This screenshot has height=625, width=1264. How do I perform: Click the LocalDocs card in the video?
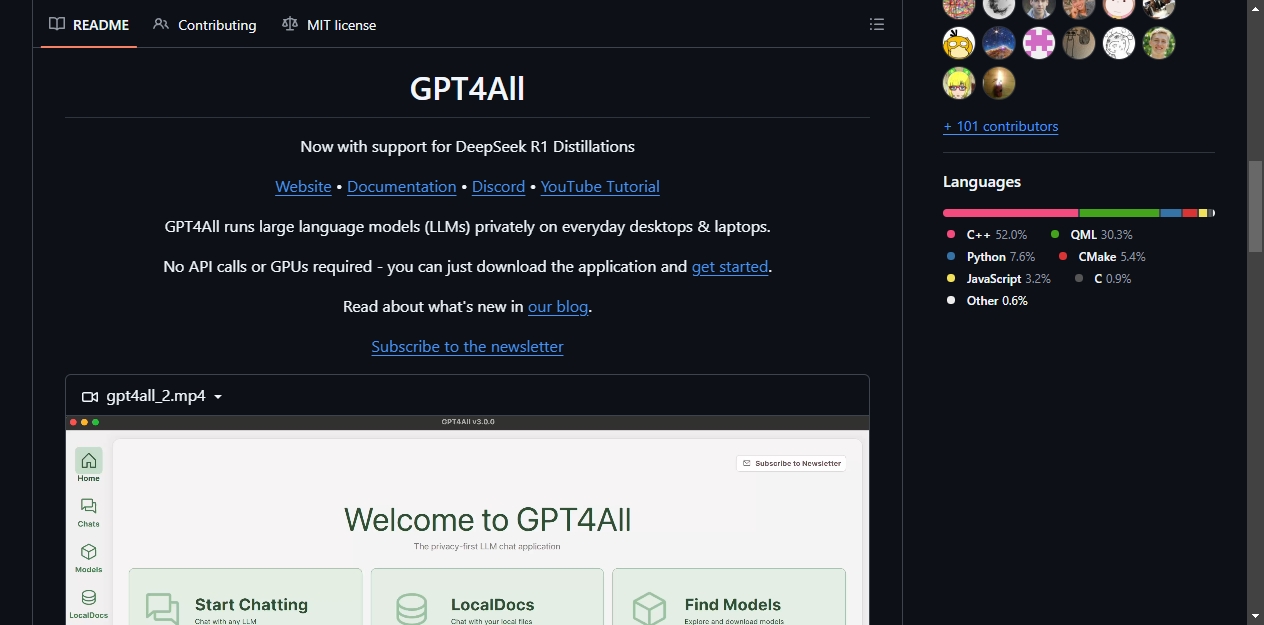[487, 597]
